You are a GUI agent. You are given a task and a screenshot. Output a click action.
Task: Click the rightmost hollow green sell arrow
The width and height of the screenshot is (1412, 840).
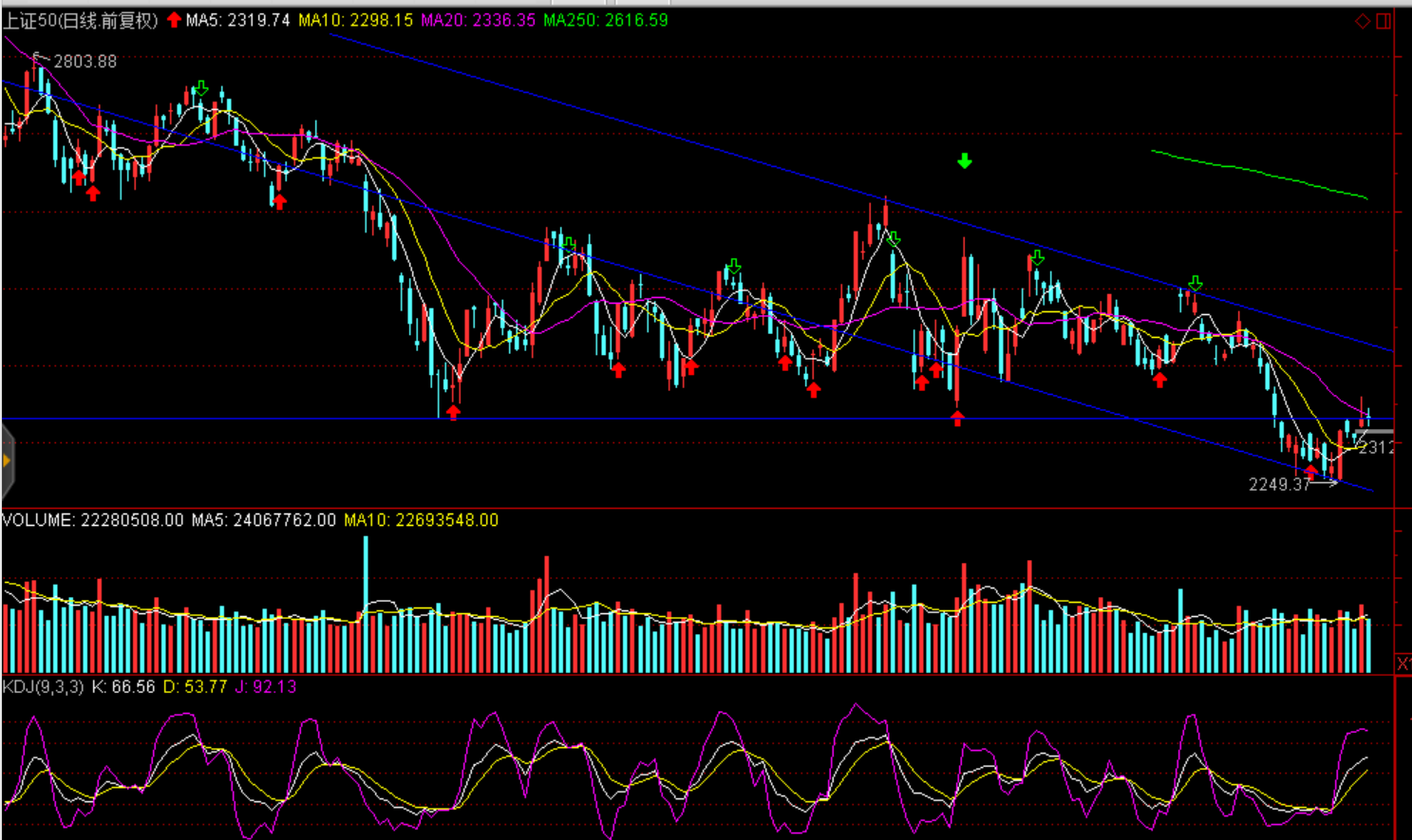pyautogui.click(x=1195, y=283)
